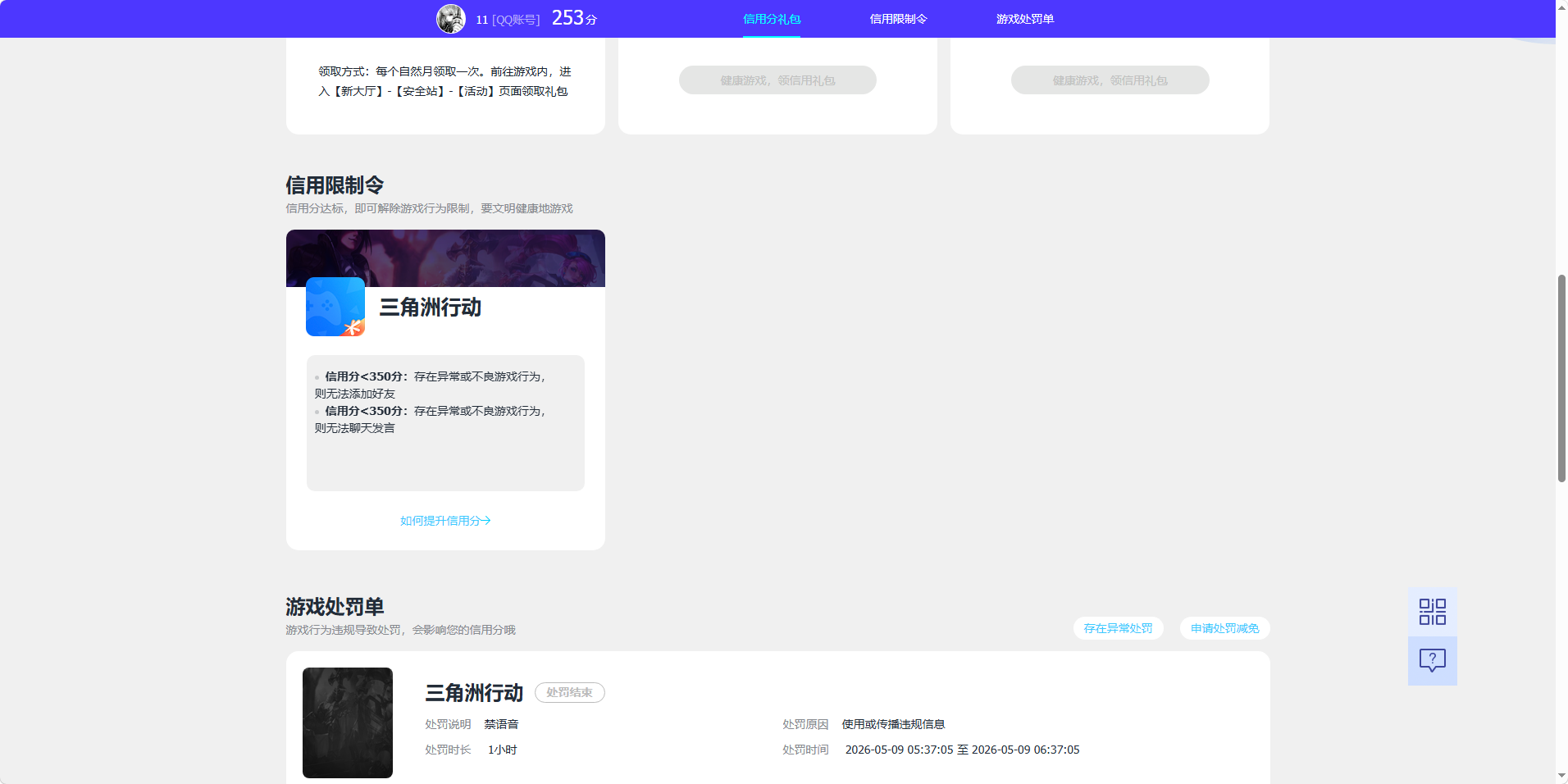Click the 健康游戏，领信用礼包 button in the middle card

coord(777,80)
